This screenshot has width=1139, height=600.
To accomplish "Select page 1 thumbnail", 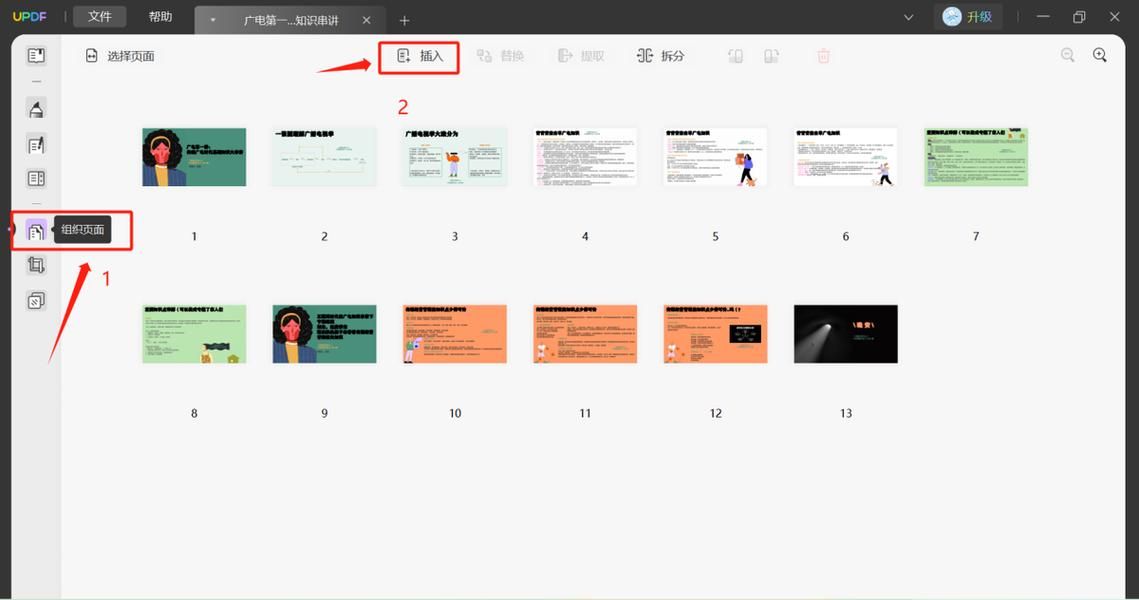I will click(194, 157).
